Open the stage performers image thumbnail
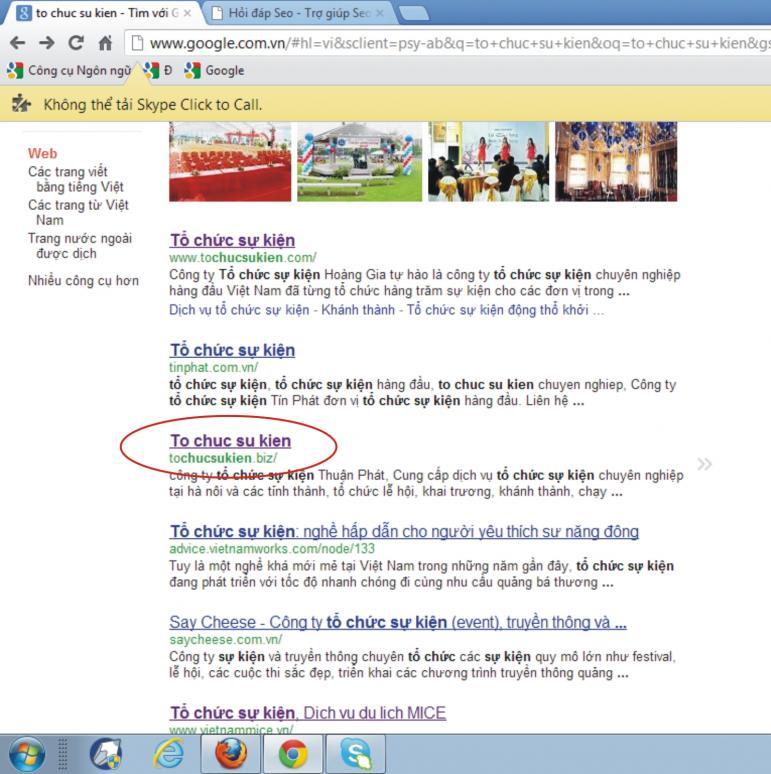Screen dimensions: 771x774 (x=488, y=162)
